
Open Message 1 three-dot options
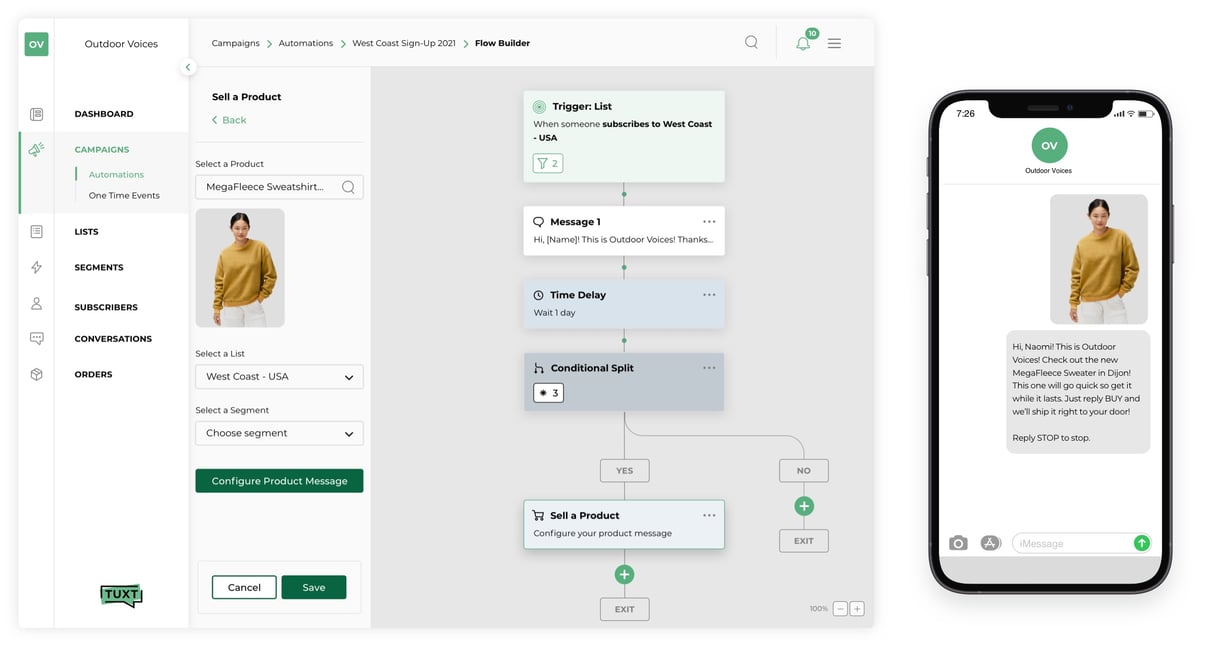709,221
